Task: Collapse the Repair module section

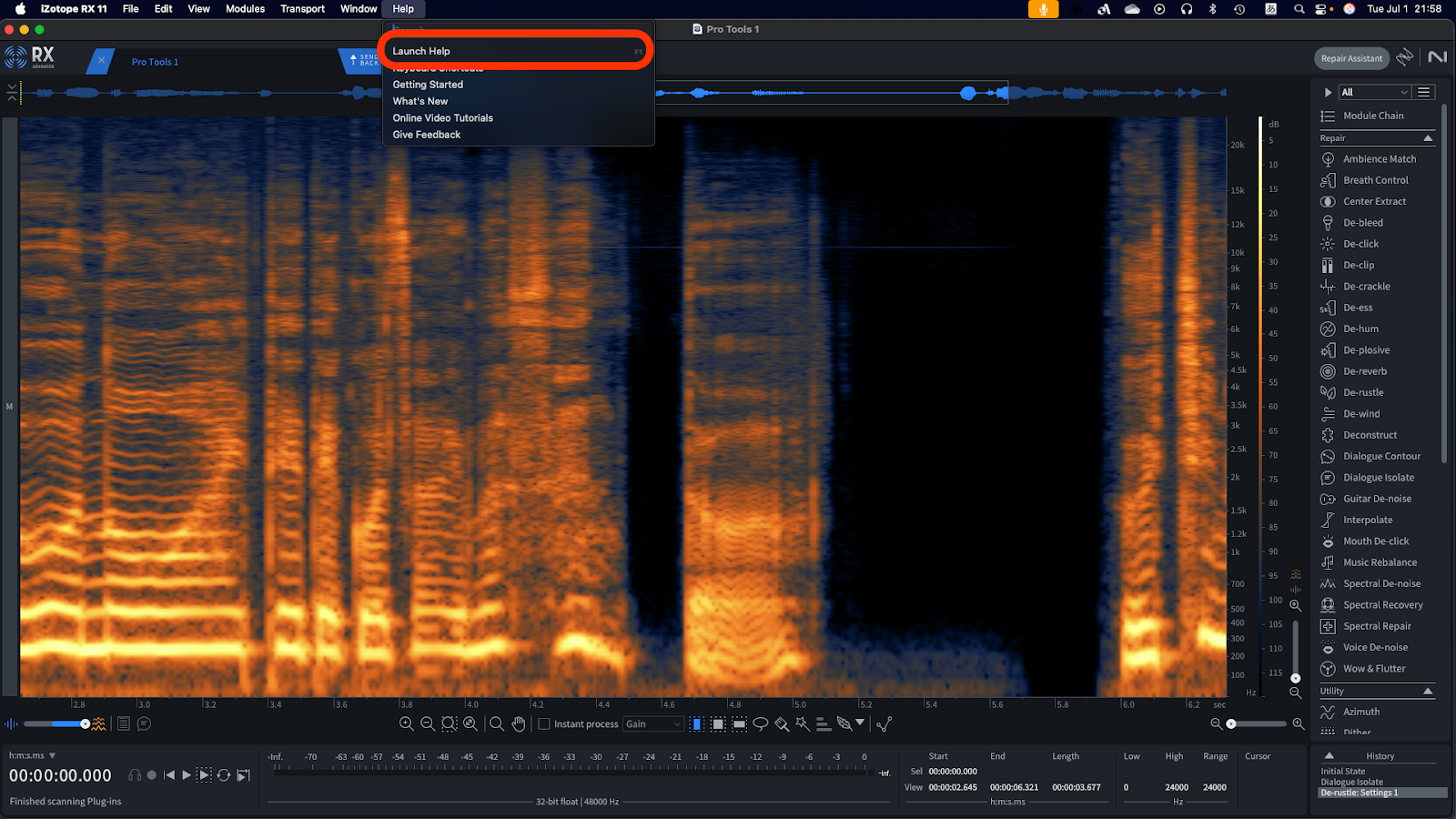Action: click(1427, 138)
